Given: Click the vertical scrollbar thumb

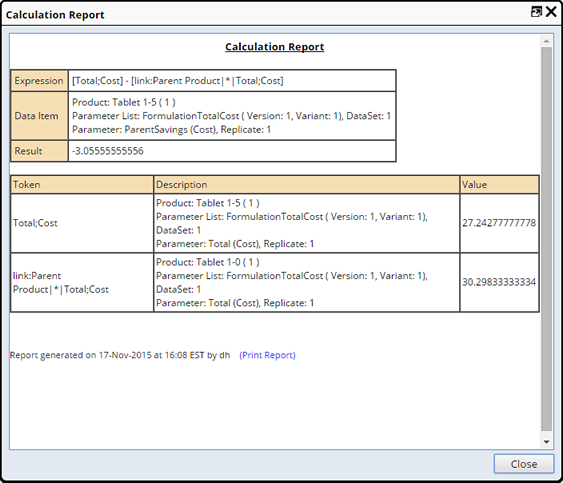Looking at the screenshot, I should [546, 239].
